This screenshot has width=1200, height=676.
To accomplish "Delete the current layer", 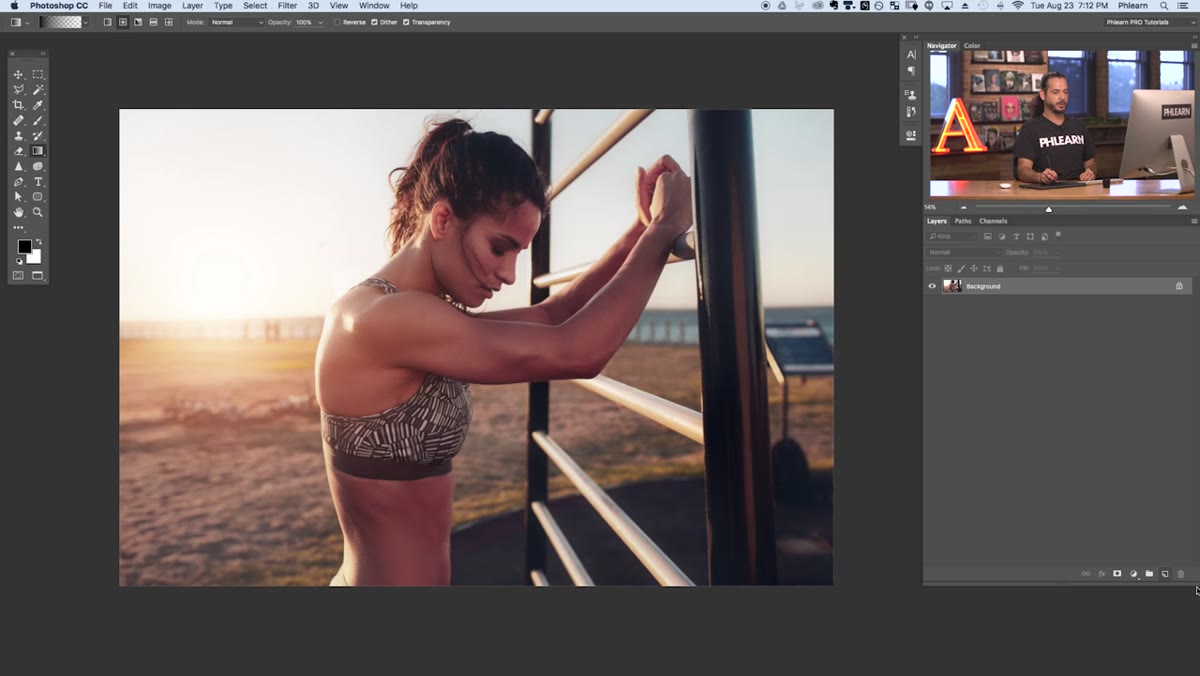I will click(x=1180, y=574).
